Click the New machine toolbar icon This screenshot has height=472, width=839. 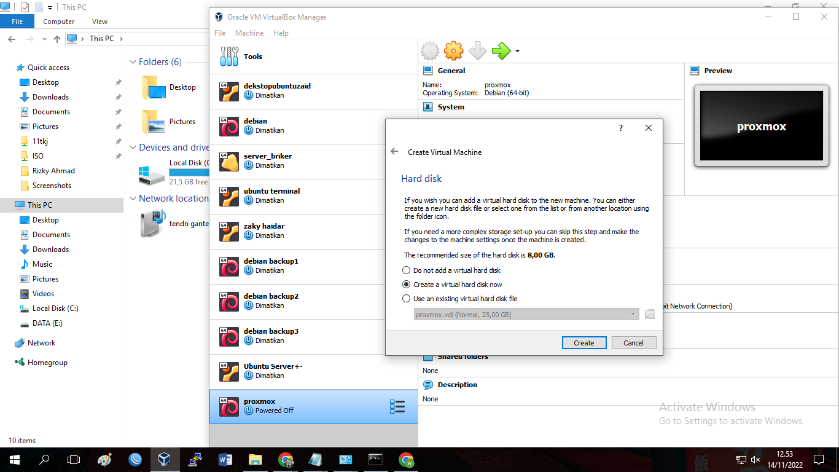(430, 51)
